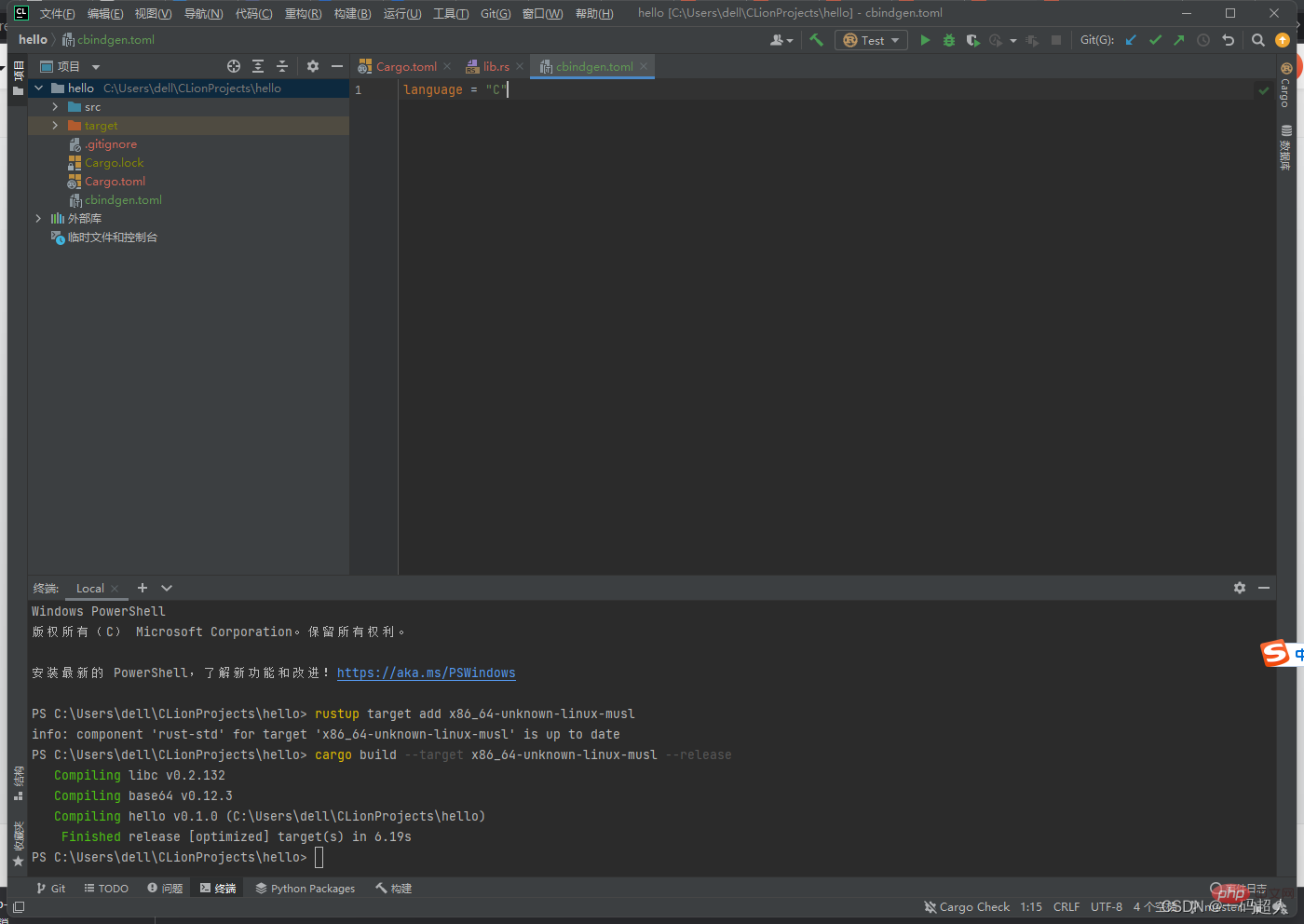
Task: Collapse all items in project tree
Action: tap(282, 66)
